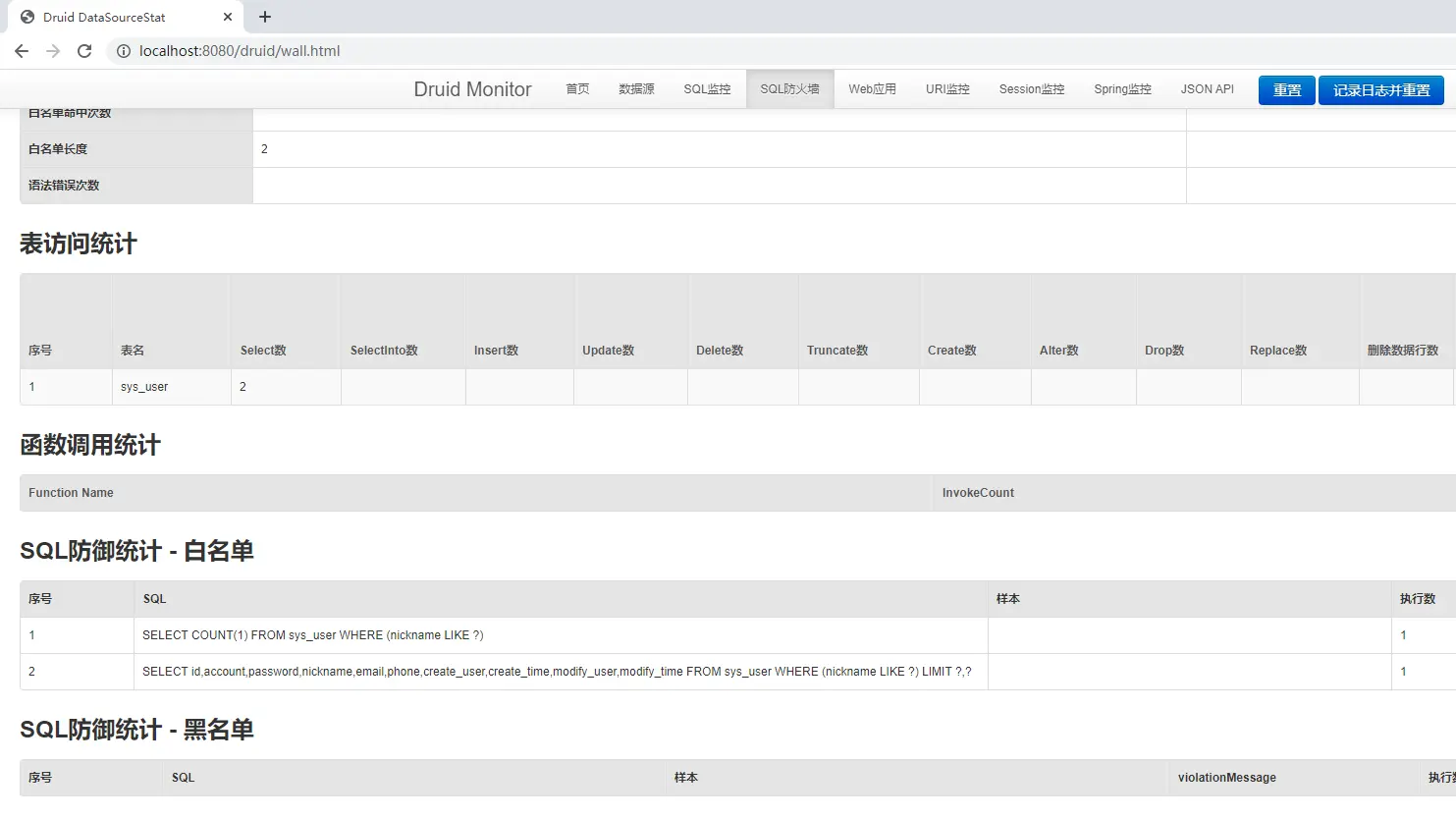Click the Delete数 column header

click(720, 351)
